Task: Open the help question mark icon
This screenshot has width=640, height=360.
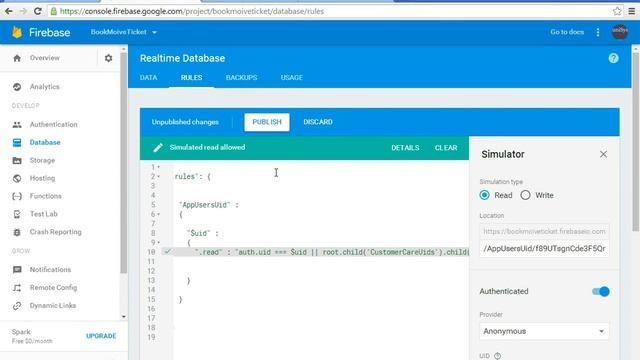Action: point(613,58)
